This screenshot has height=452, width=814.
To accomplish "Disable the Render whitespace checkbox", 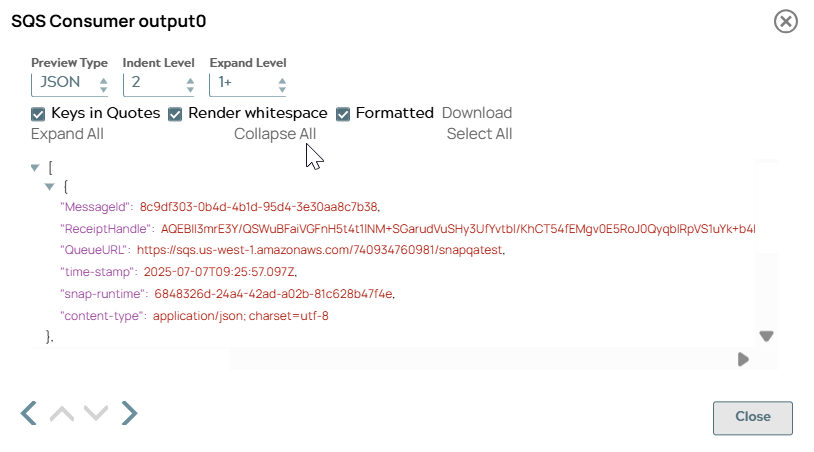I will click(x=175, y=113).
